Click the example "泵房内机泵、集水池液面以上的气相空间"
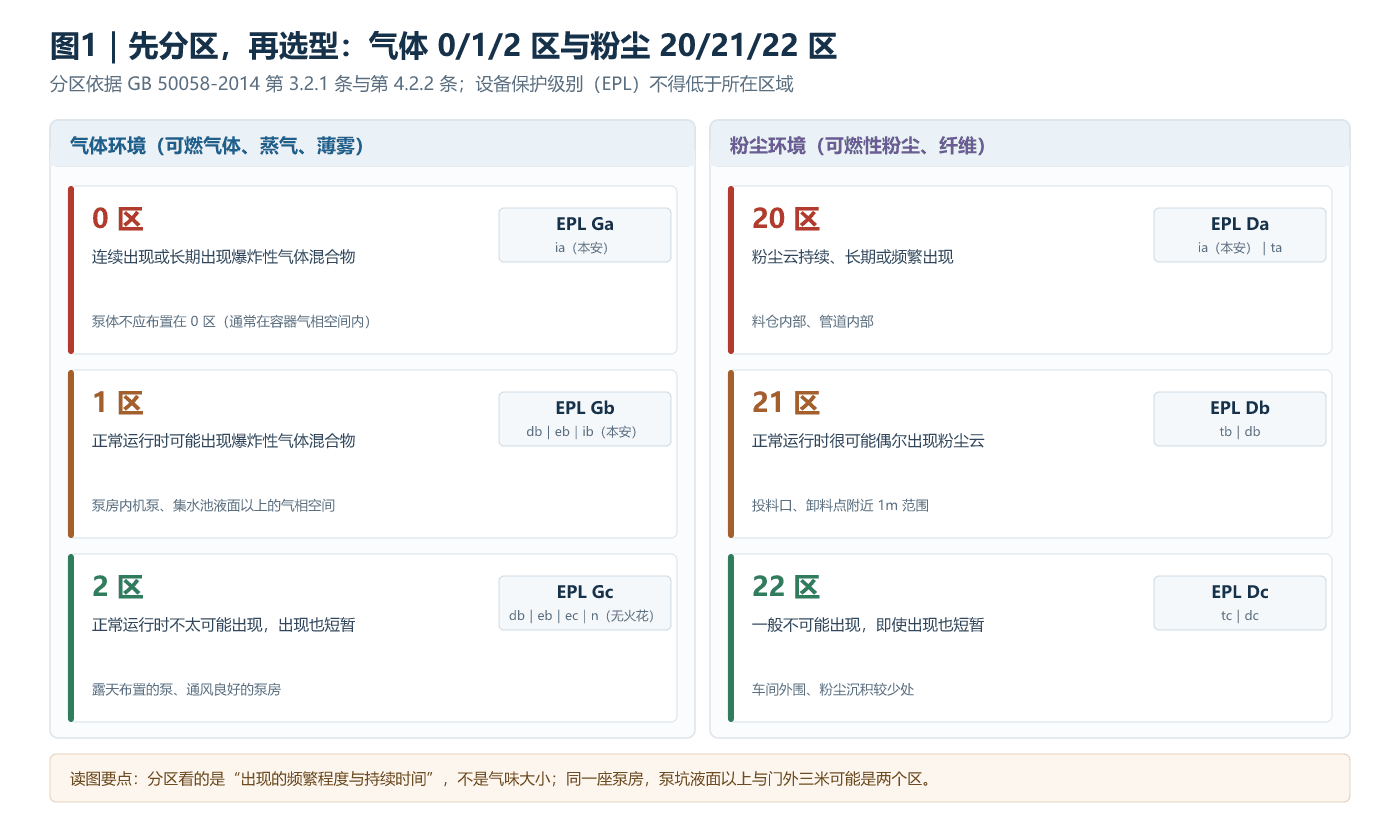Screen dimensions: 1400x820 tap(214, 505)
